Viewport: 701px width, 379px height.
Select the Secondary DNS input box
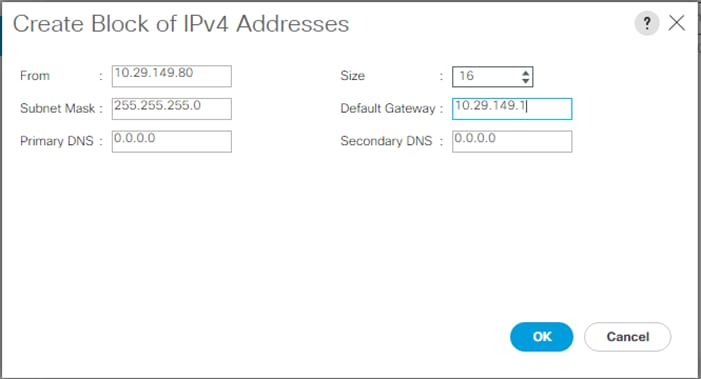coord(512,141)
